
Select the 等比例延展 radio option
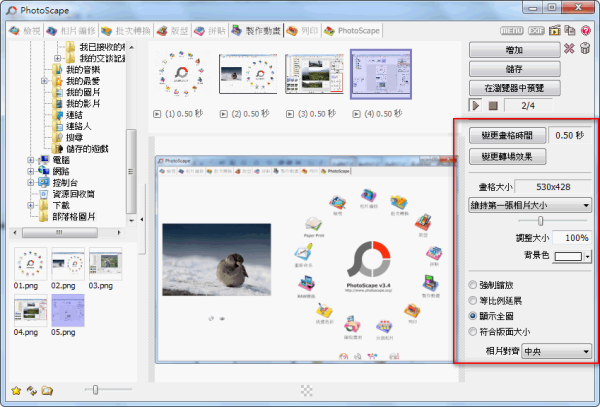coord(473,299)
